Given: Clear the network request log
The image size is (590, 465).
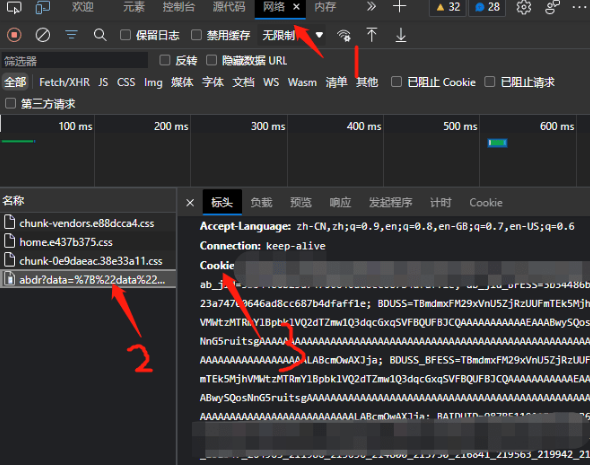Looking at the screenshot, I should (43, 35).
